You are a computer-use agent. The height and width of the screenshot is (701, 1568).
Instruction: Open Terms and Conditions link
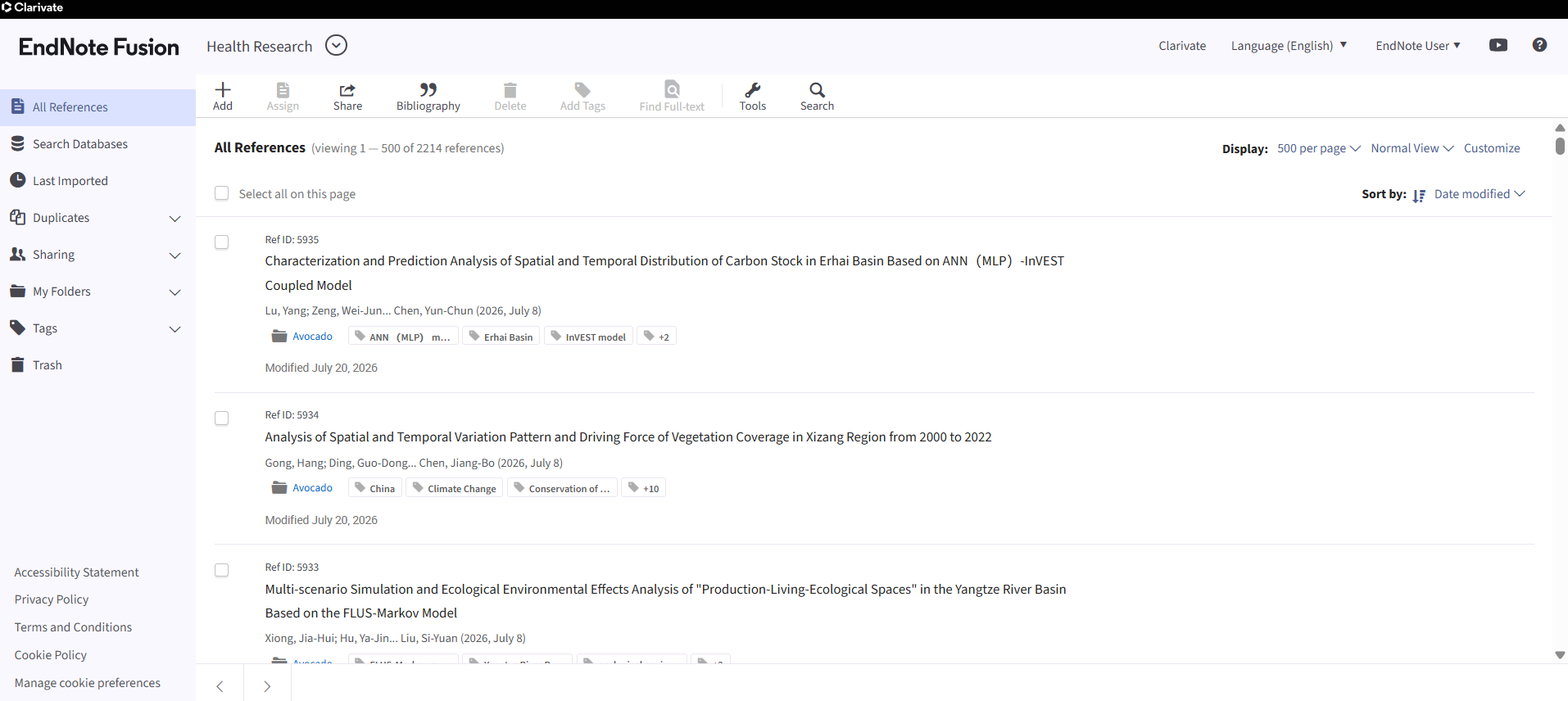point(73,627)
